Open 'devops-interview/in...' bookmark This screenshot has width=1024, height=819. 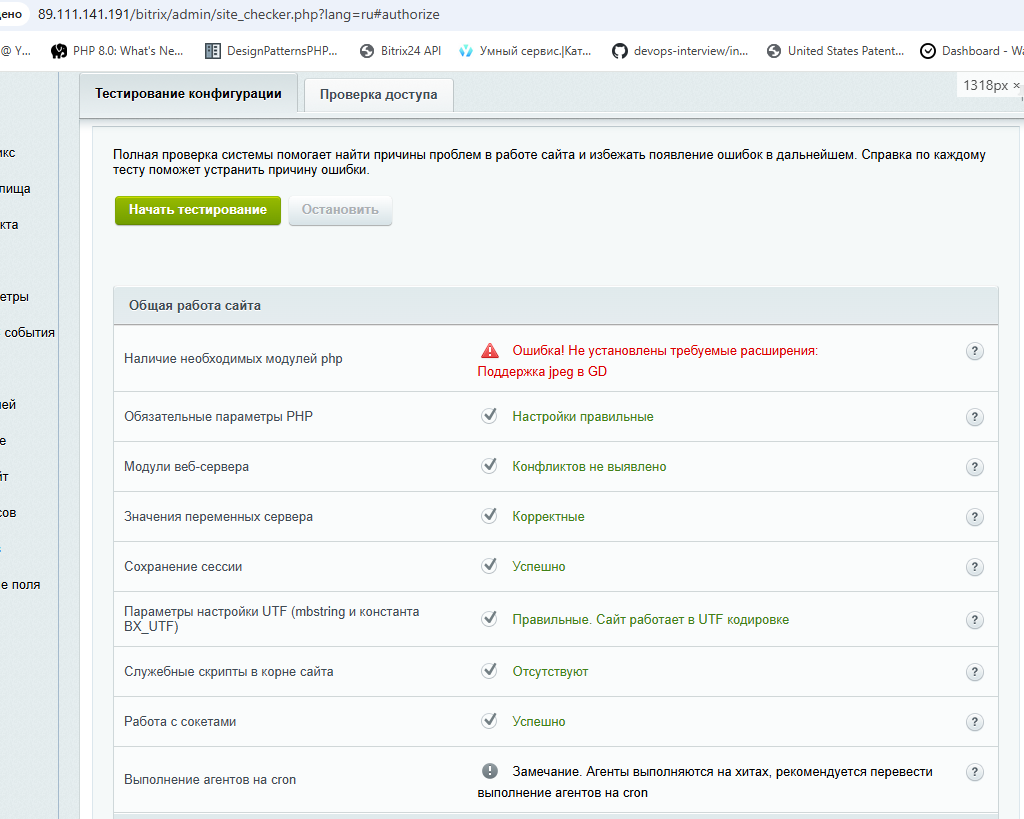[x=680, y=51]
